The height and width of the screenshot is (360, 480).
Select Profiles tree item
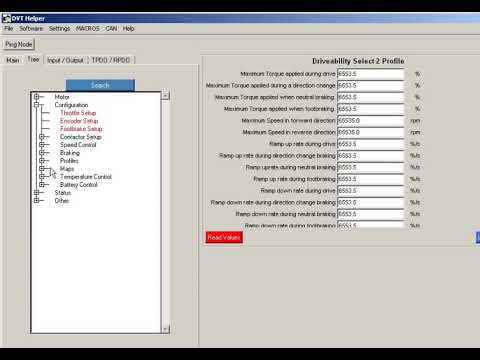69,161
